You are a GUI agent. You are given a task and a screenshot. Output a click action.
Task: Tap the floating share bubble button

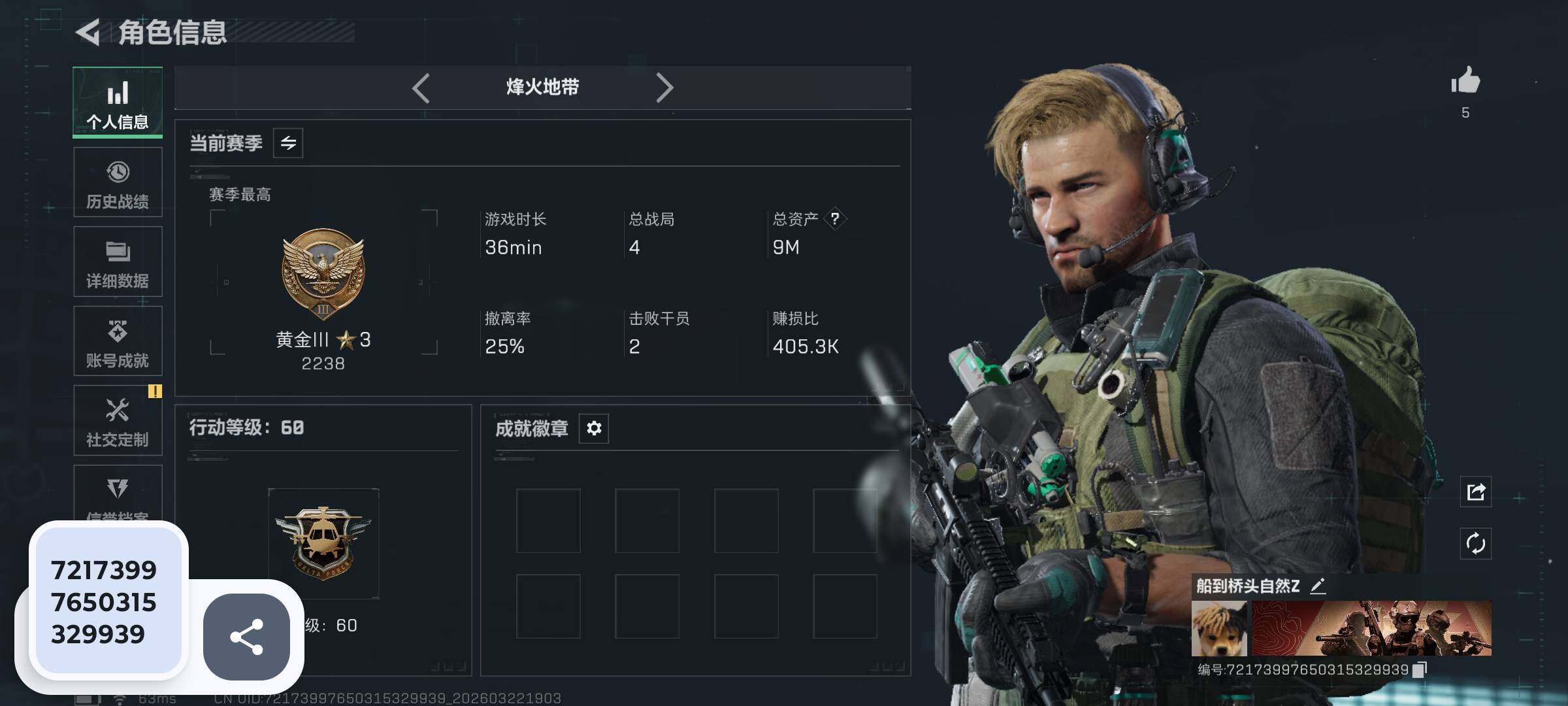tap(246, 637)
